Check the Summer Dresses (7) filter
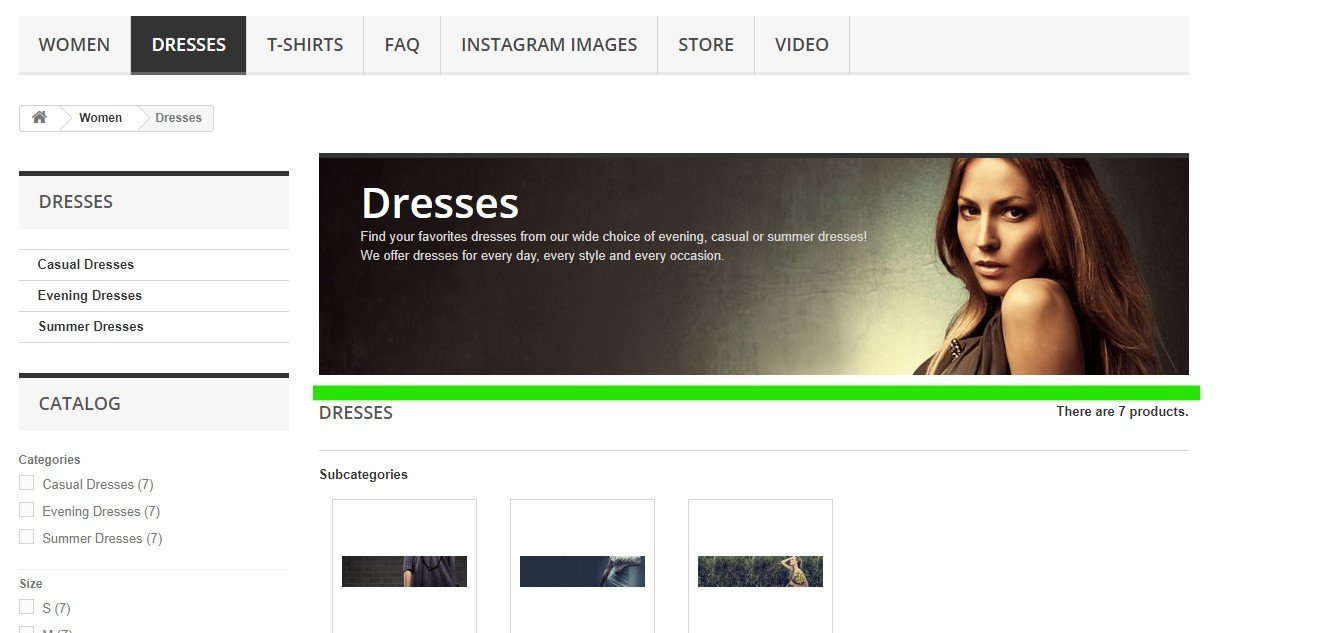 click(27, 537)
